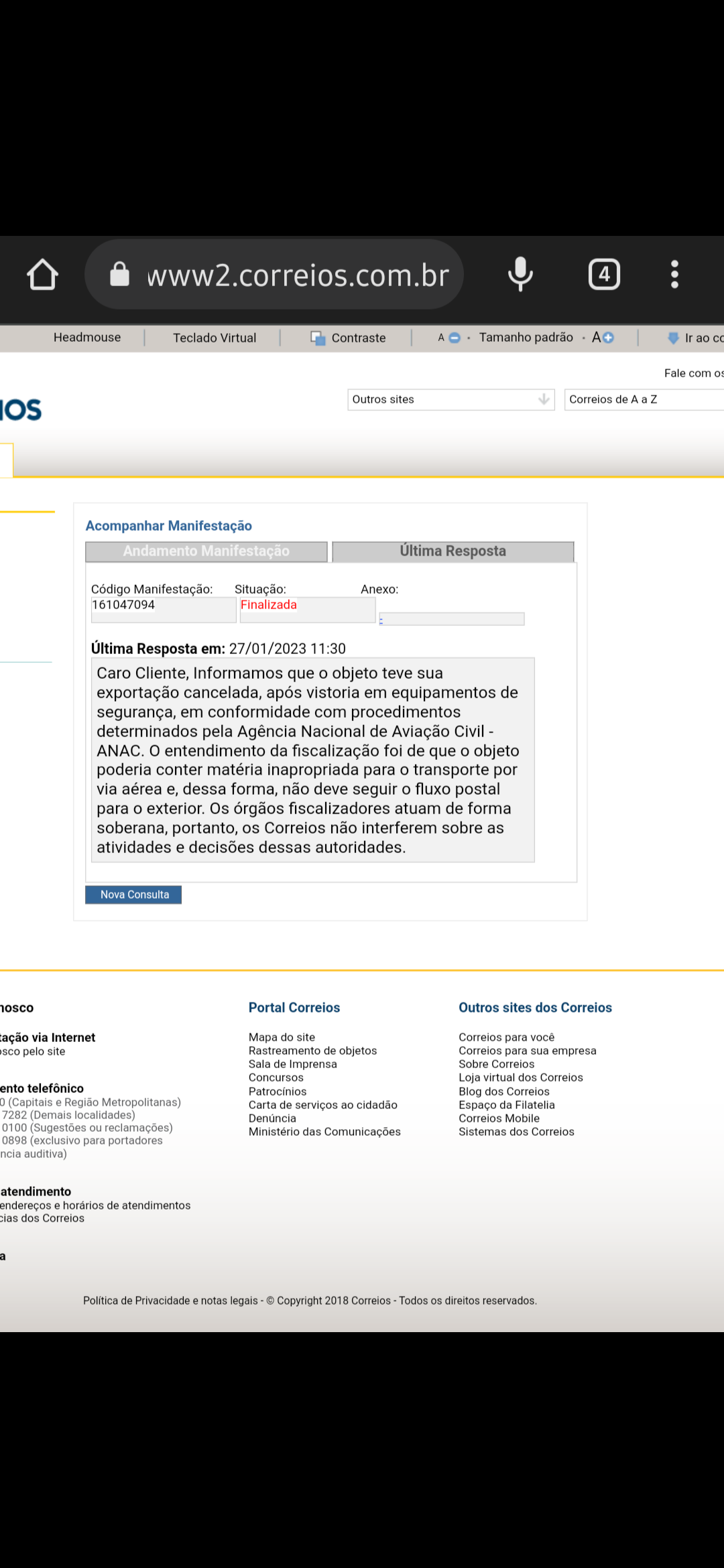Click the response message text box
This screenshot has width=724, height=1568.
tap(313, 760)
